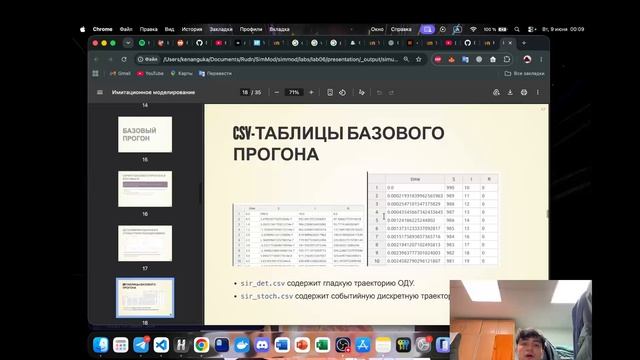Click the page number field showing 18
Screen dimensions: 640x360
245,92
